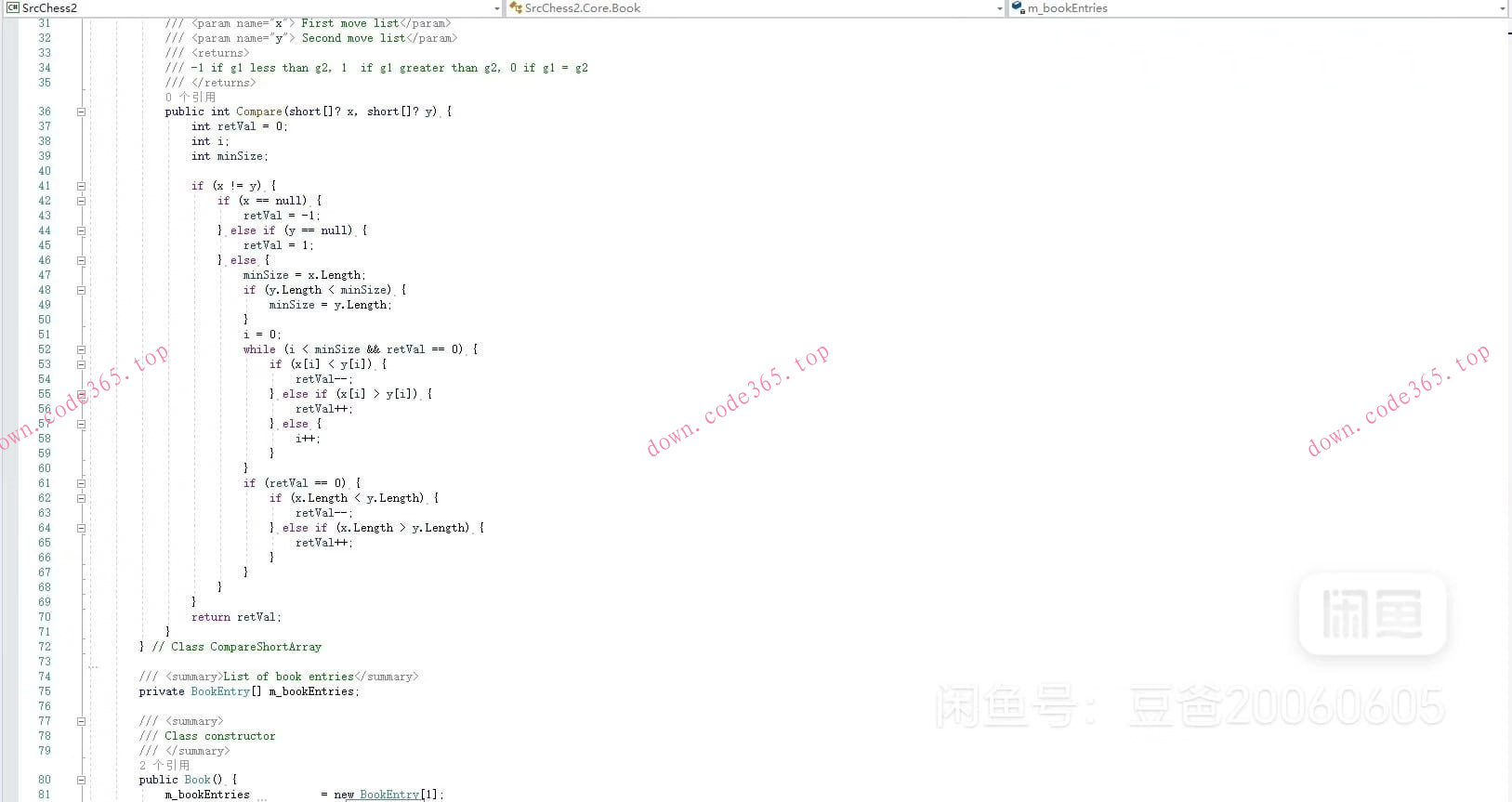Collapse the Book() constructor at line 80
Image resolution: width=1512 pixels, height=802 pixels.
81,780
